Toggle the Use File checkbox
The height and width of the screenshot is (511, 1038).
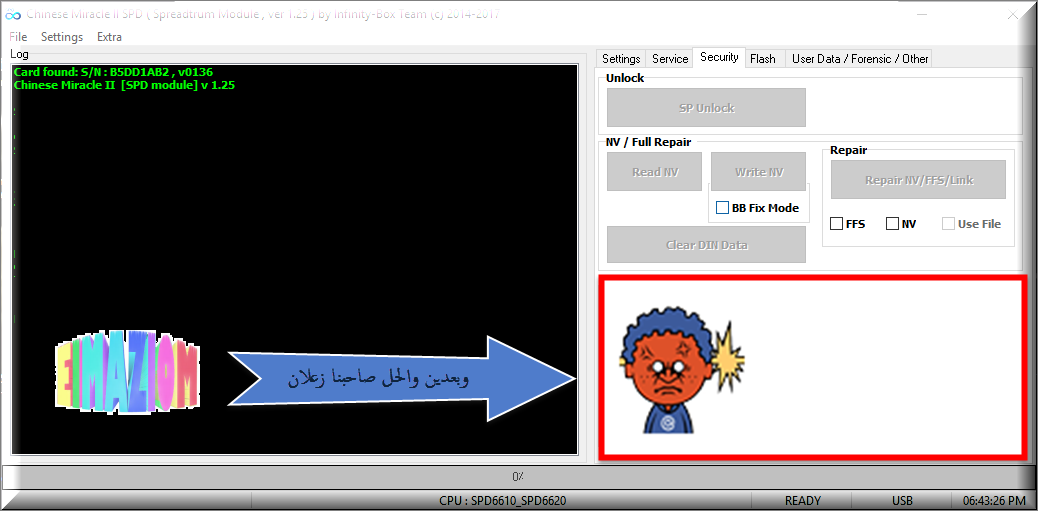pyautogui.click(x=948, y=224)
